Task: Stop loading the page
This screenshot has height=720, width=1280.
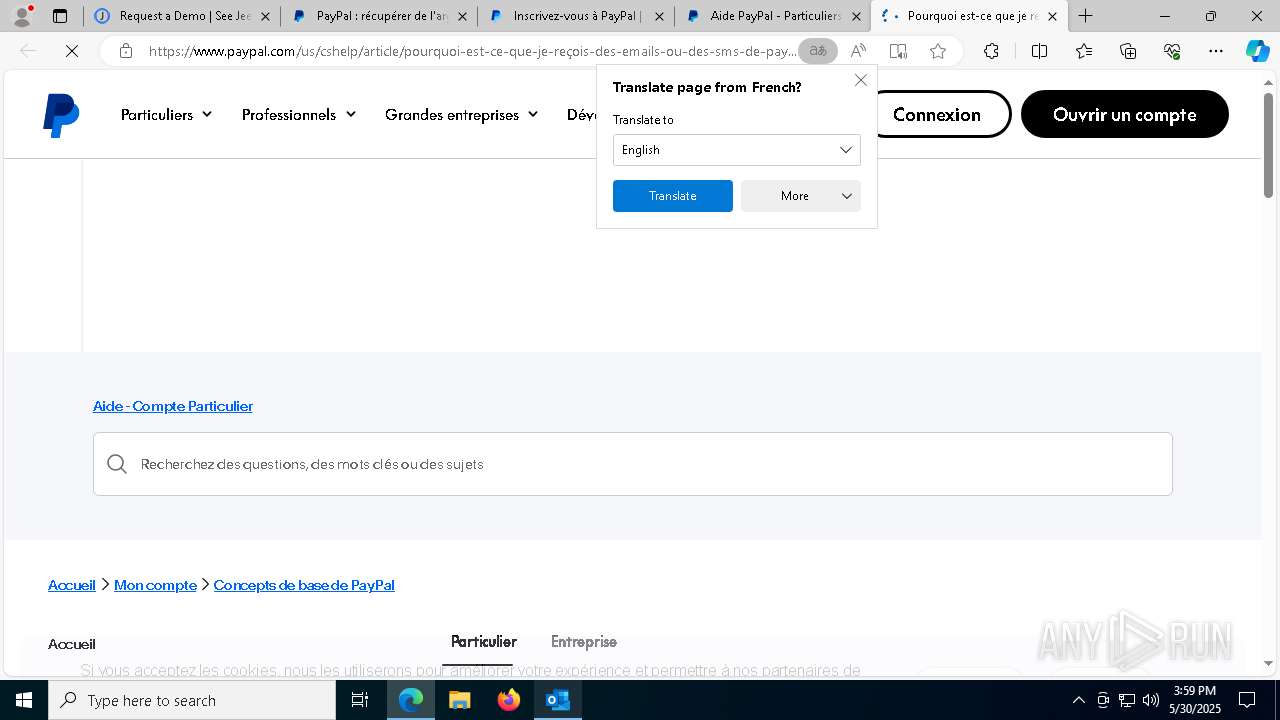Action: pos(72,51)
